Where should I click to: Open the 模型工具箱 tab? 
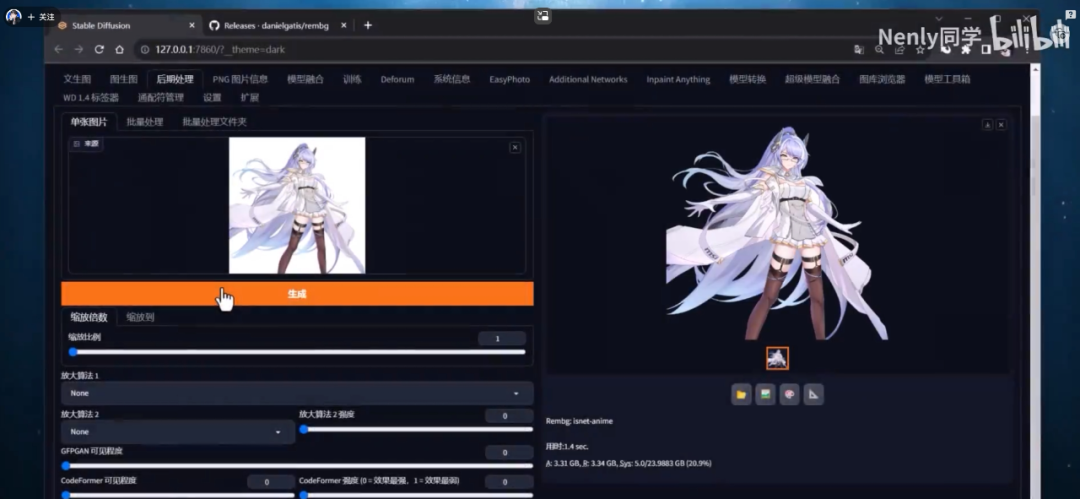[x=947, y=79]
